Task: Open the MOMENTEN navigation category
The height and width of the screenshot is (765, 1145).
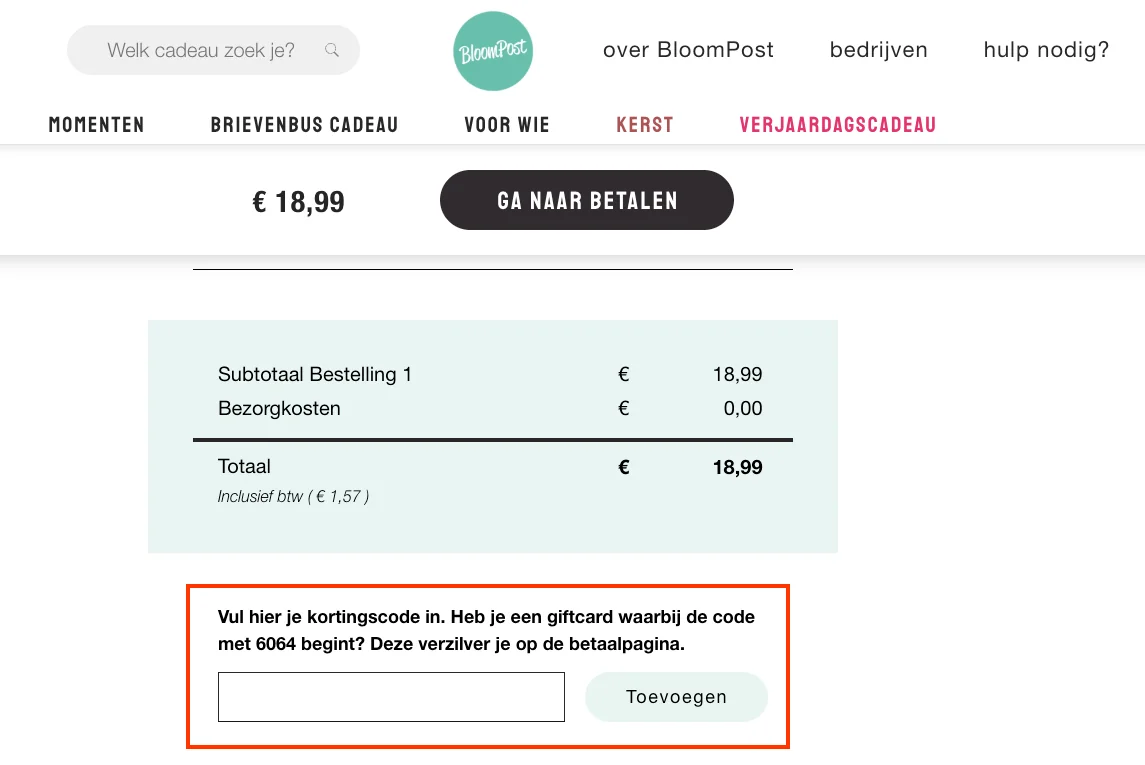Action: click(x=96, y=124)
